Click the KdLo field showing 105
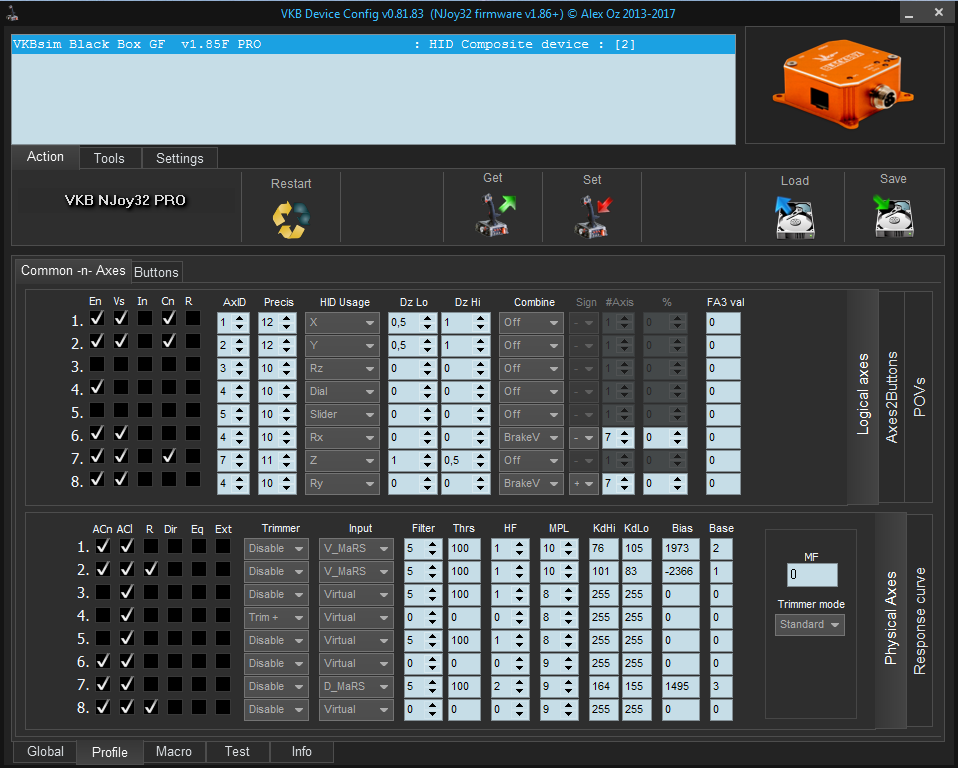 click(x=637, y=549)
